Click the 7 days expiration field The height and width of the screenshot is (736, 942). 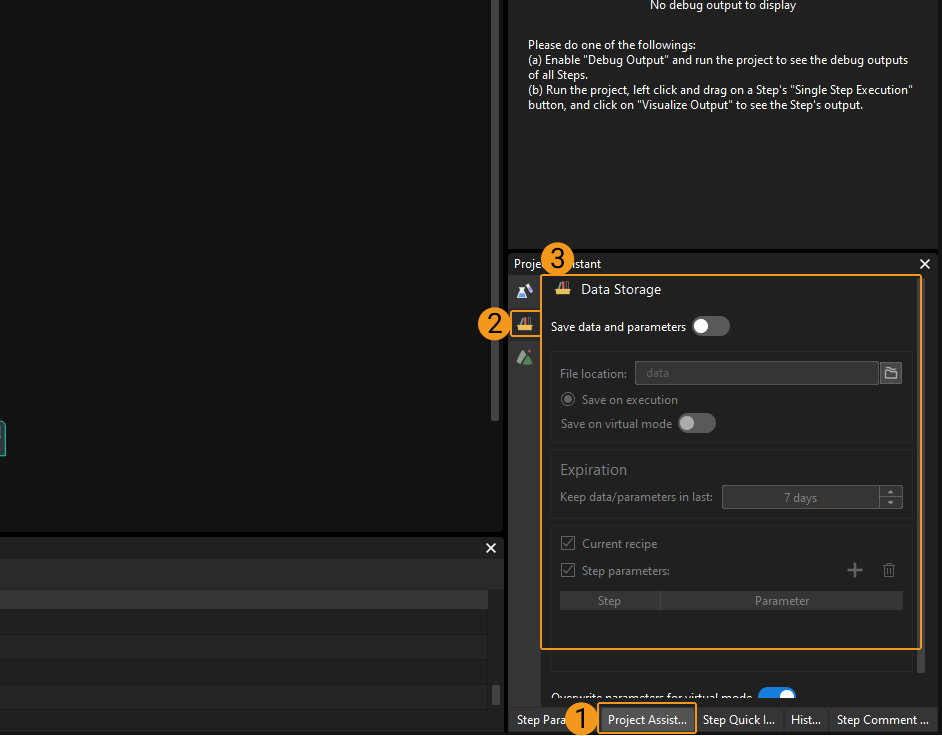801,497
